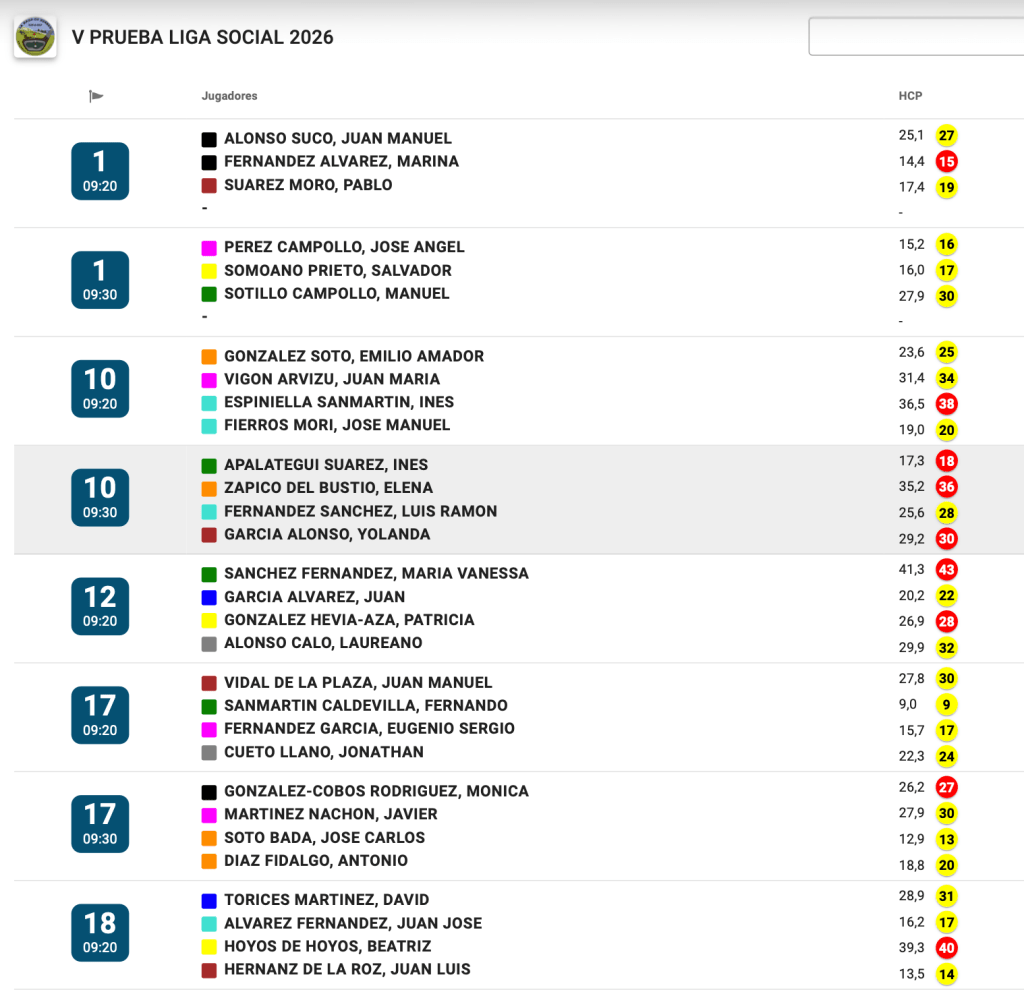Click the Jugadores column header
Viewport: 1024px width, 994px height.
click(x=229, y=96)
